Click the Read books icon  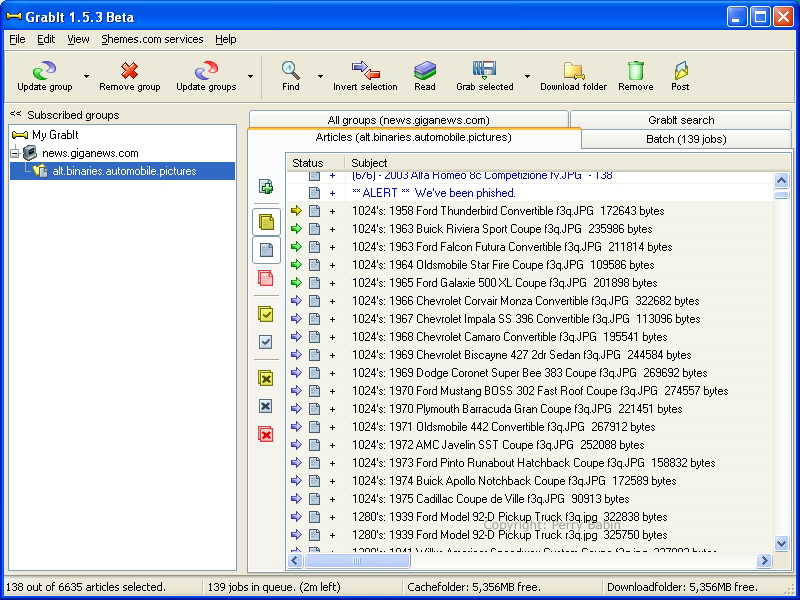click(x=424, y=70)
